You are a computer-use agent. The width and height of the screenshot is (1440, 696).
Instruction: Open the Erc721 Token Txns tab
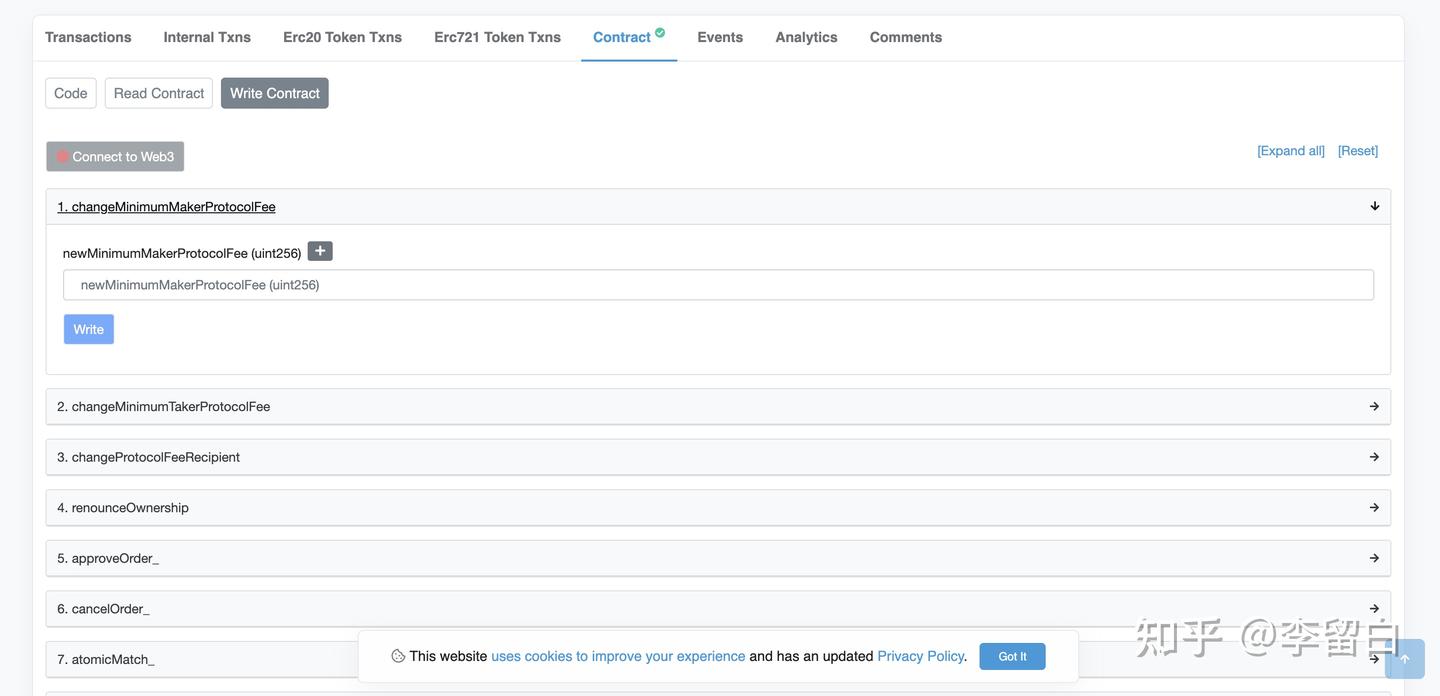click(497, 37)
